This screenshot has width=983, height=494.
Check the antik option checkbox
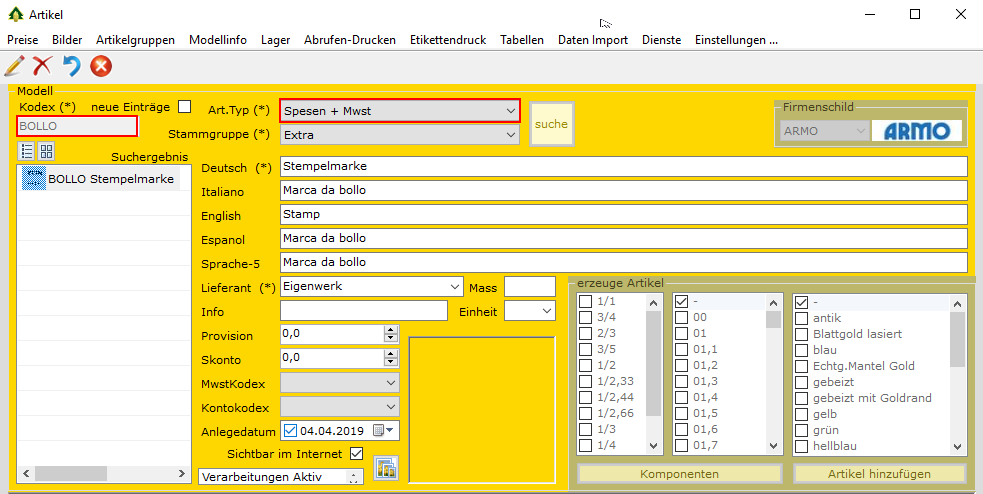point(802,318)
